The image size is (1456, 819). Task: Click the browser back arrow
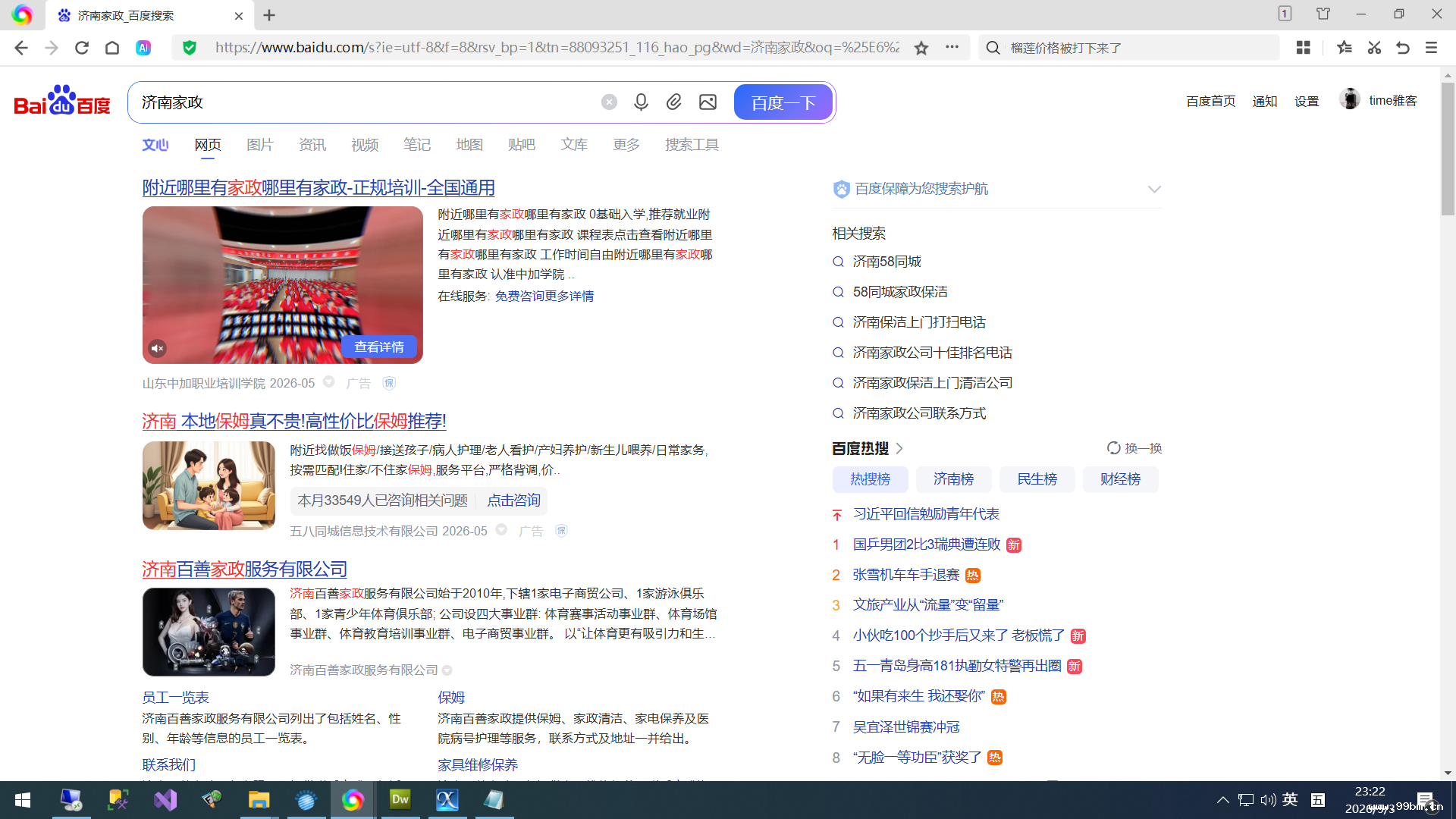click(x=21, y=48)
